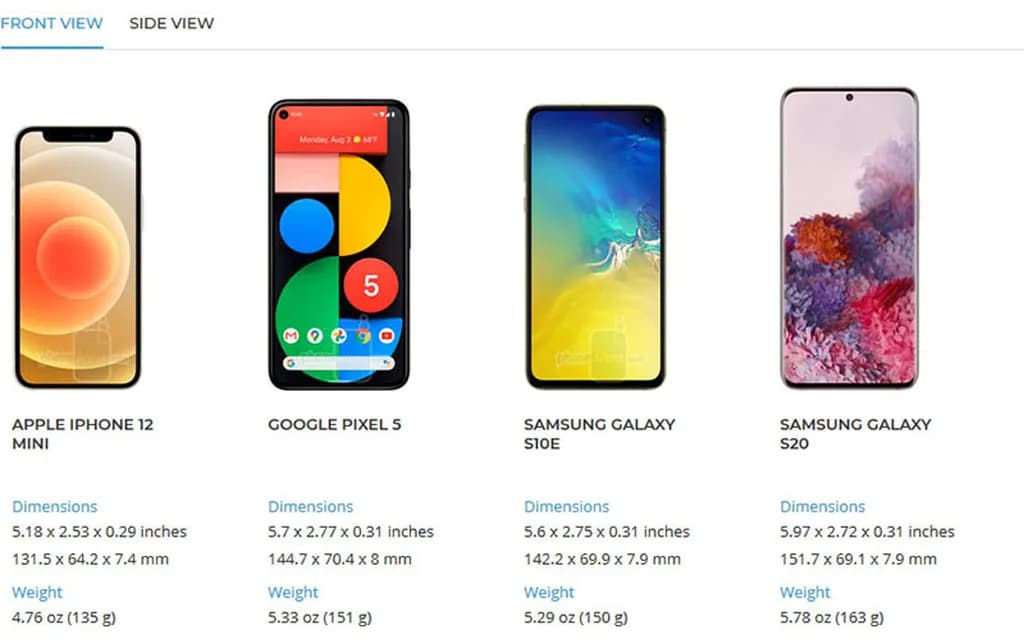Click the Google search bar on the Pixel 5 screen

pyautogui.click(x=339, y=363)
